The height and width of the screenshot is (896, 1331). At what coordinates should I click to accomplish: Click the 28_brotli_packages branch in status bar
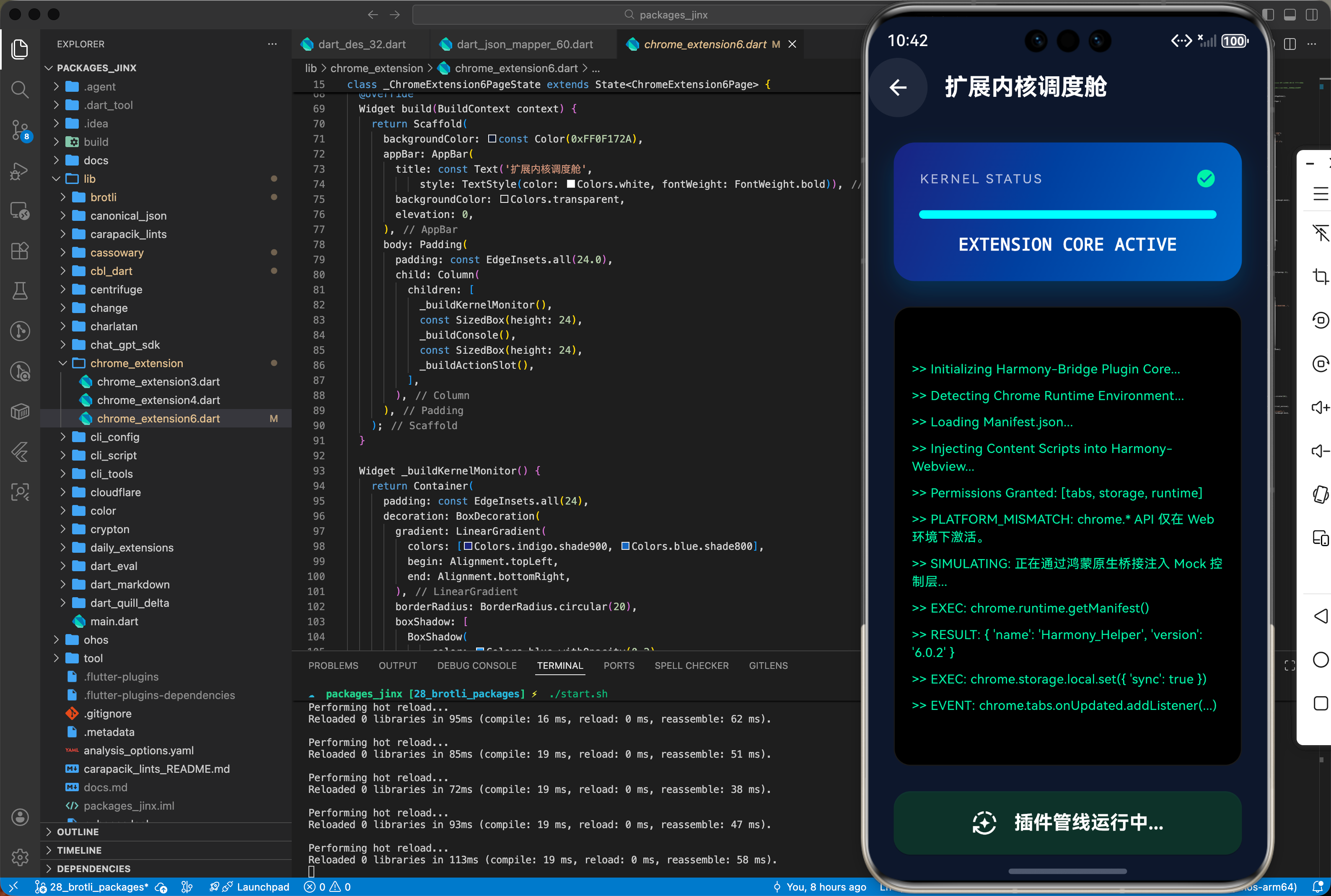98,887
